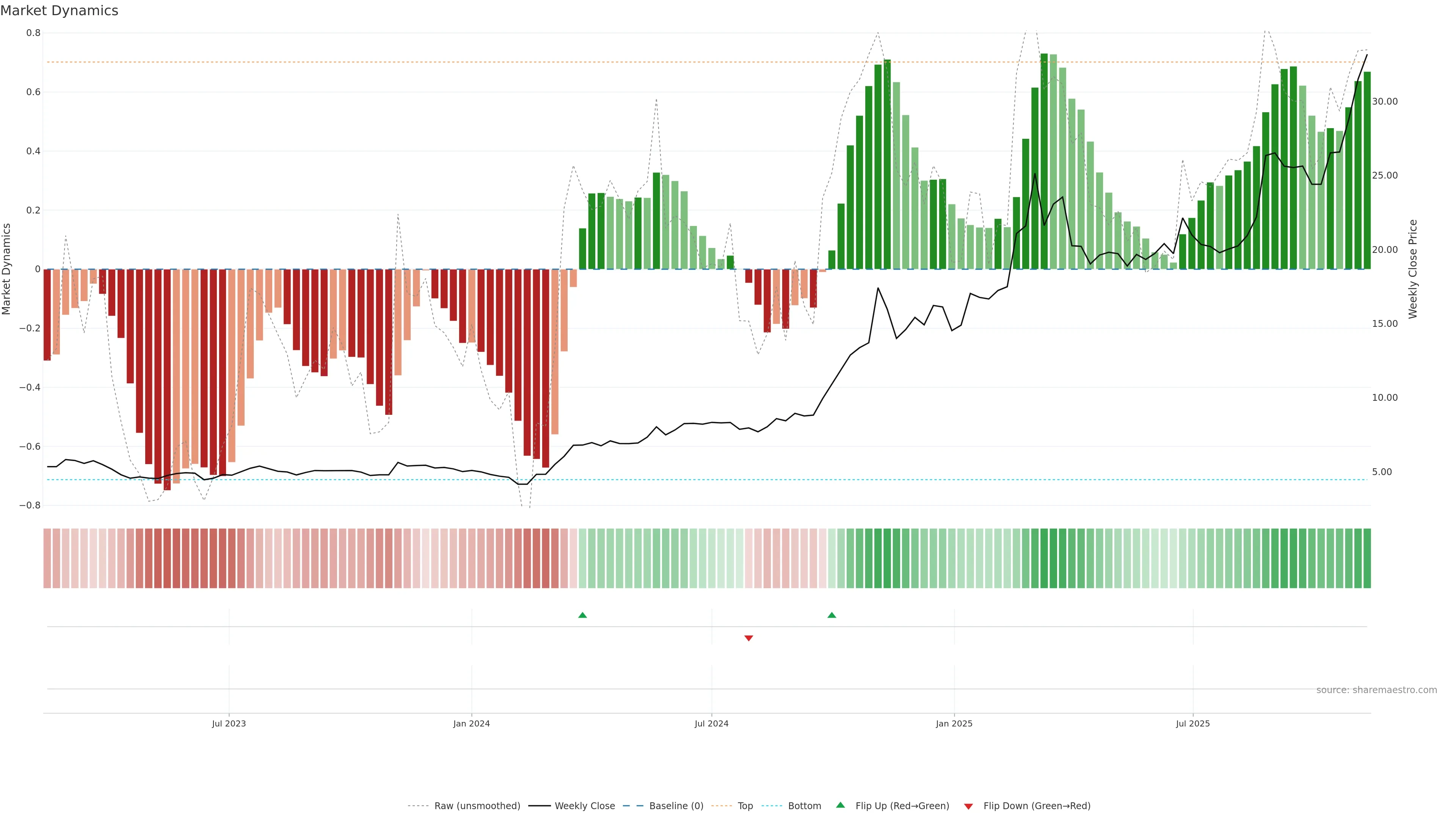Click the Jul 2025 axis label
Image resolution: width=1456 pixels, height=819 pixels.
pyautogui.click(x=1192, y=723)
